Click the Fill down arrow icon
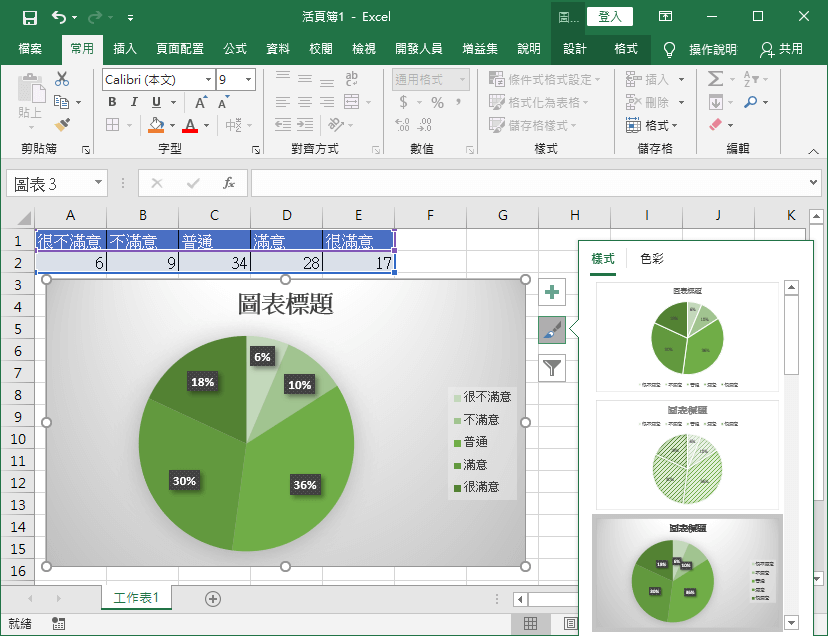828x636 pixels. coord(716,102)
